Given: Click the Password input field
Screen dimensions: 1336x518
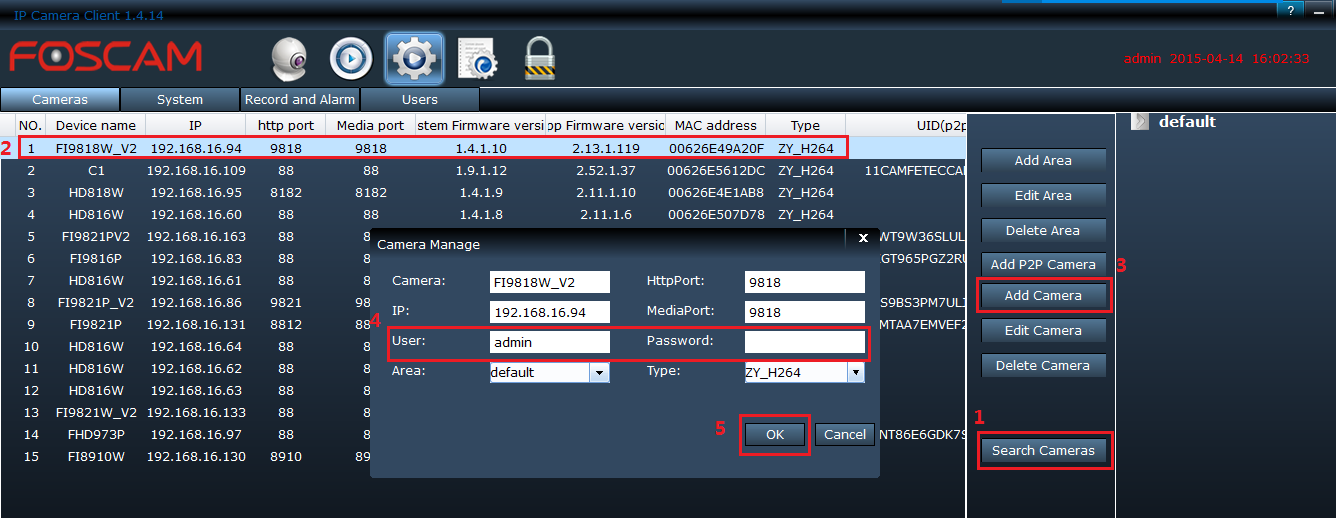Looking at the screenshot, I should [x=804, y=342].
